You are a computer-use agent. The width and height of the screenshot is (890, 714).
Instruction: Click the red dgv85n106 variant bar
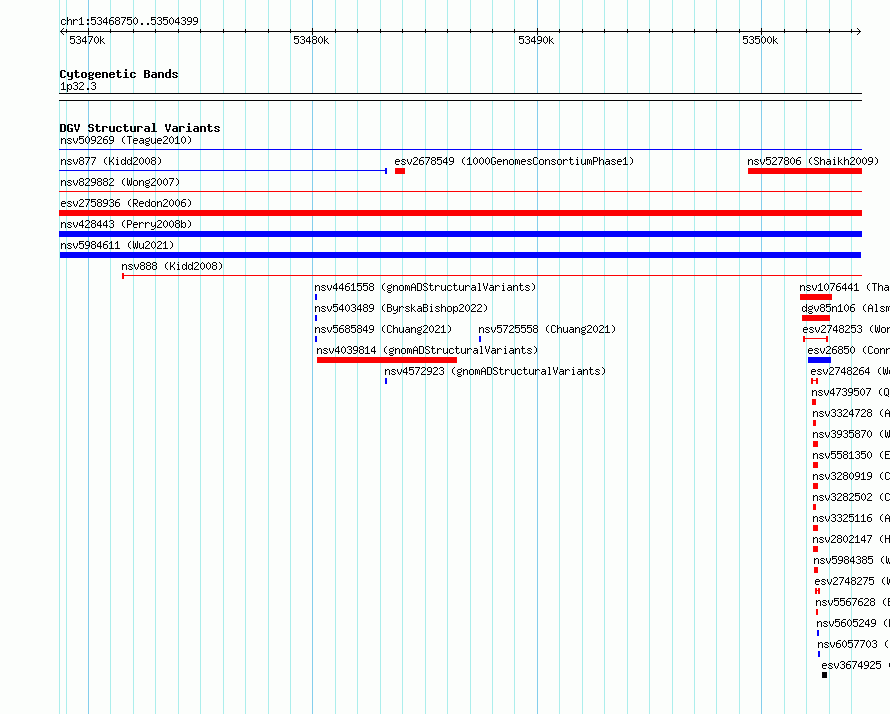(816, 318)
